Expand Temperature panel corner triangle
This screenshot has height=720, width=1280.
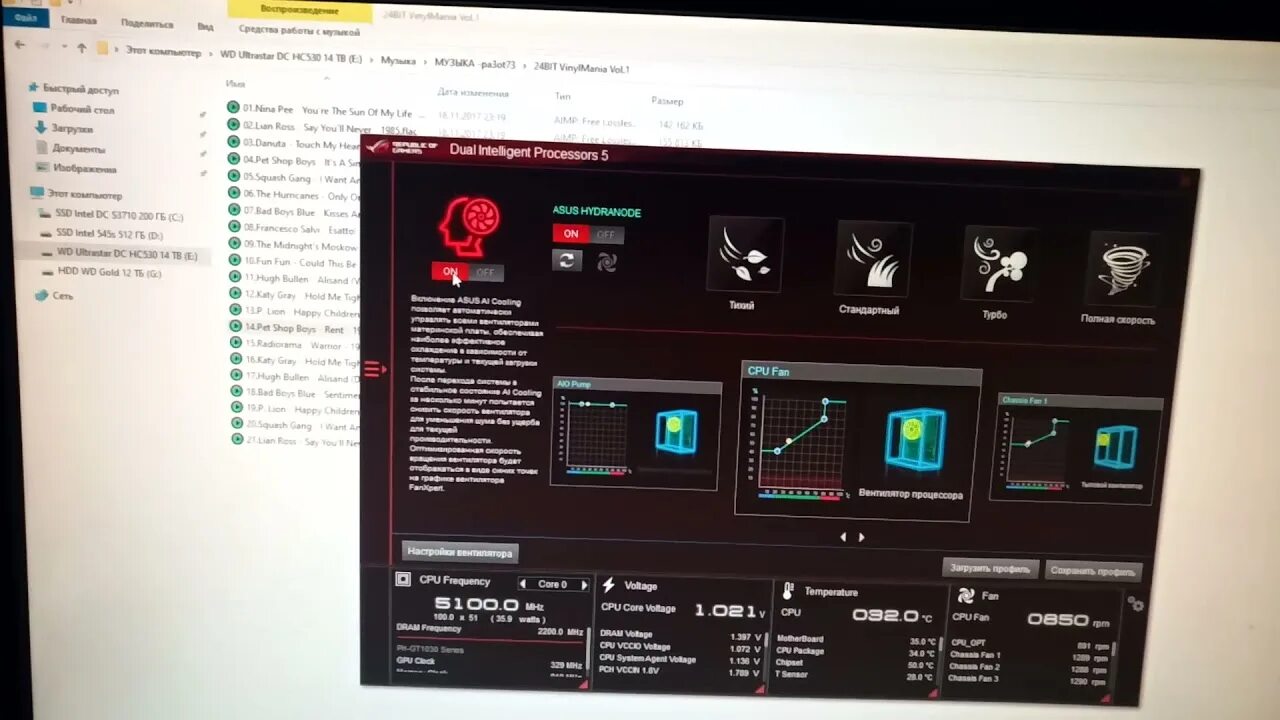click(934, 693)
